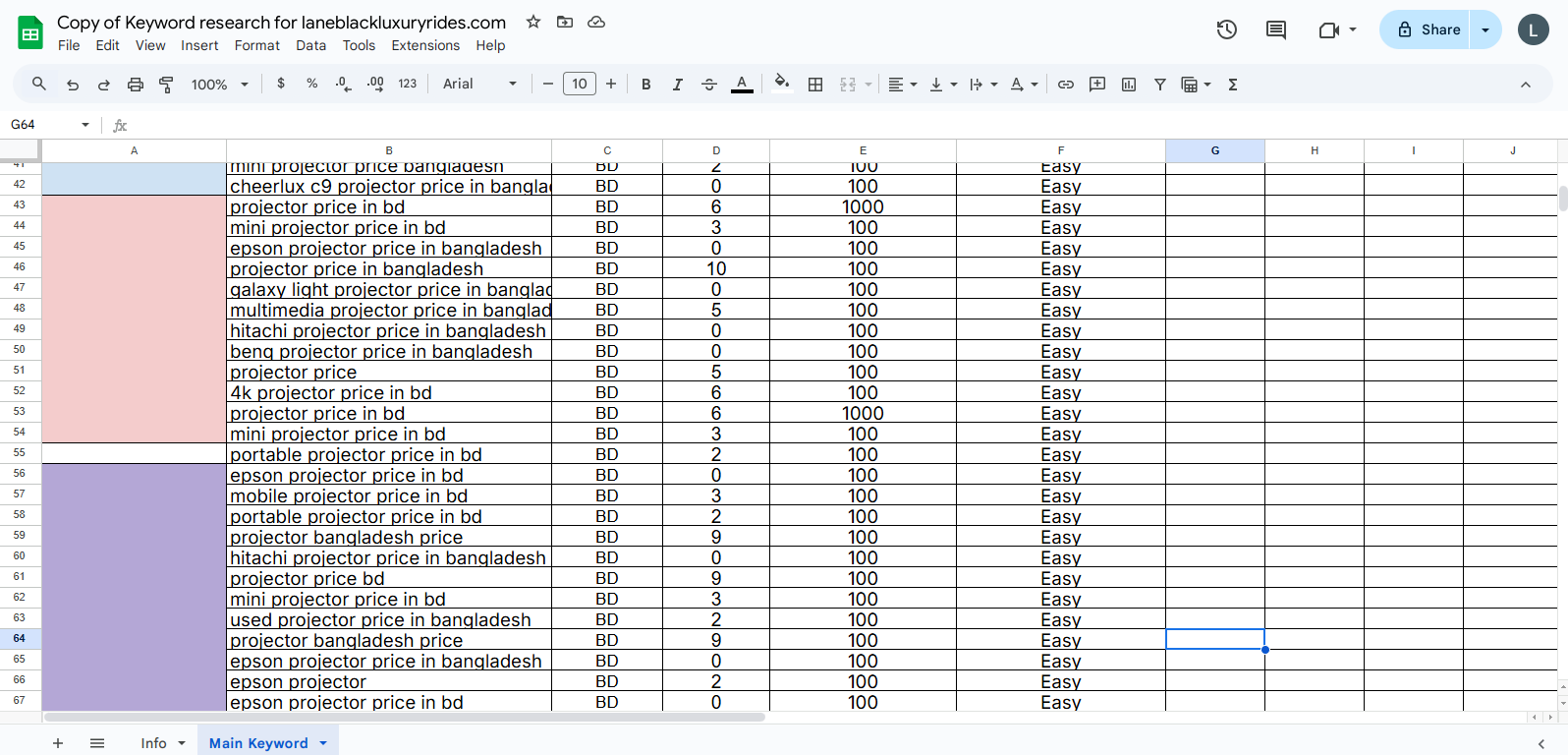Click the functions sigma icon
This screenshot has height=755, width=1568.
pos(1233,85)
